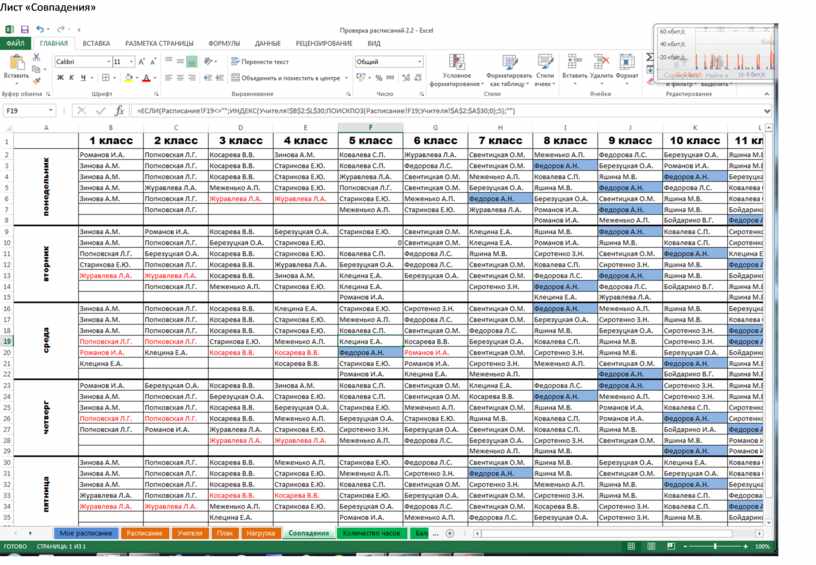Open the Calibri font name dropdown
Image resolution: width=816 pixels, height=565 pixels.
coord(105,62)
